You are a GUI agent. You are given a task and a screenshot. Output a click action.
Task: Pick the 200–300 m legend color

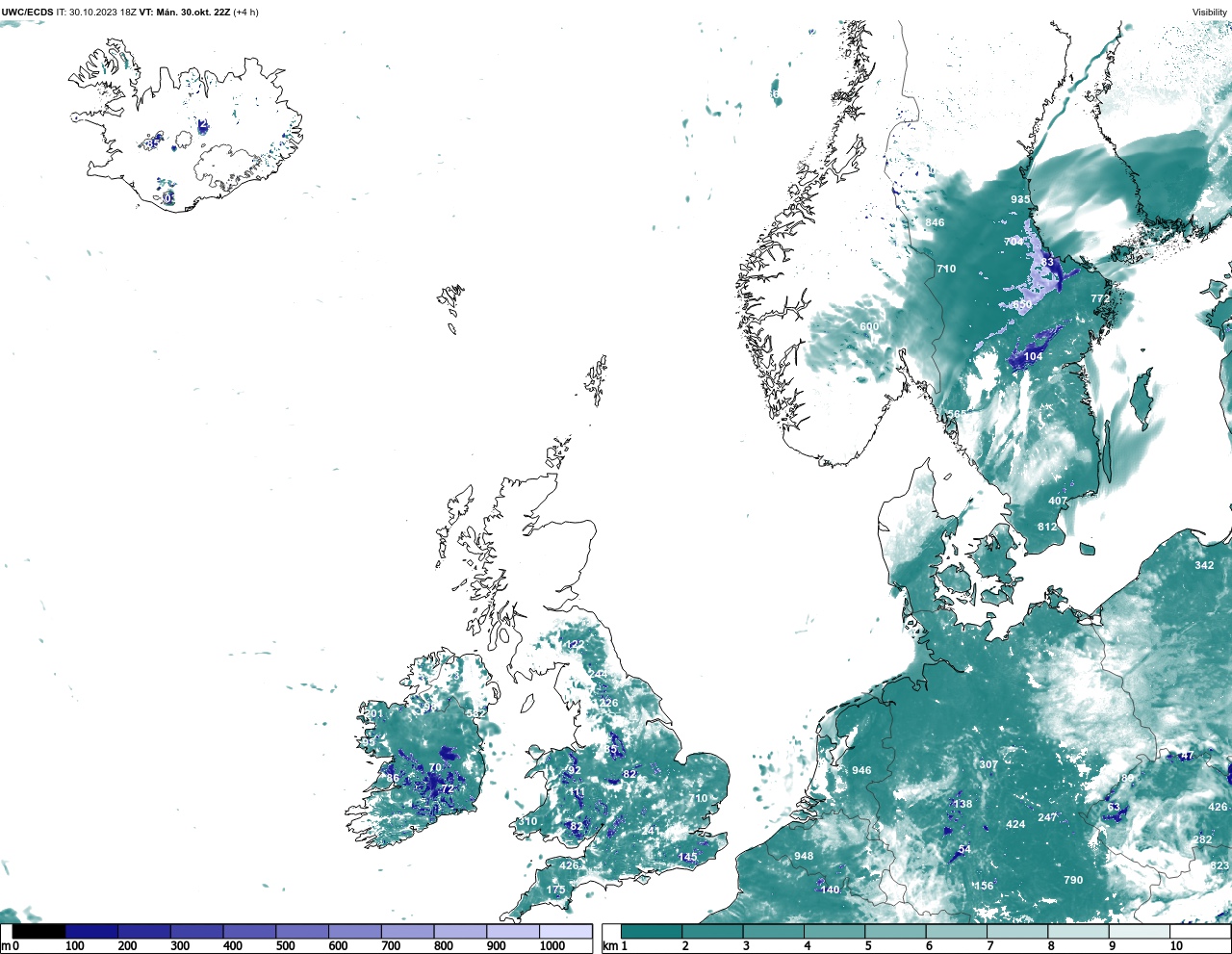[x=144, y=932]
